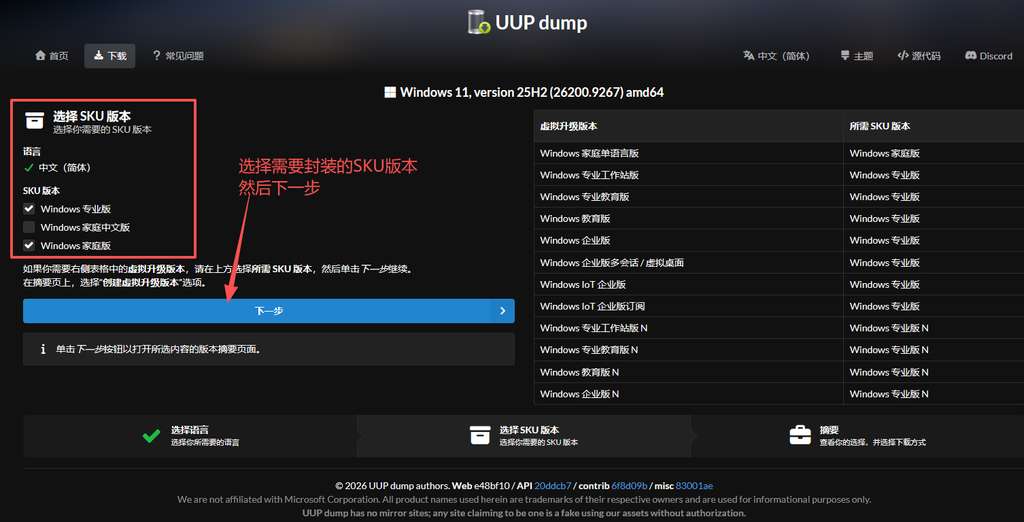This screenshot has height=522, width=1024.
Task: Open the 主题 theme menu
Action: click(x=856, y=56)
